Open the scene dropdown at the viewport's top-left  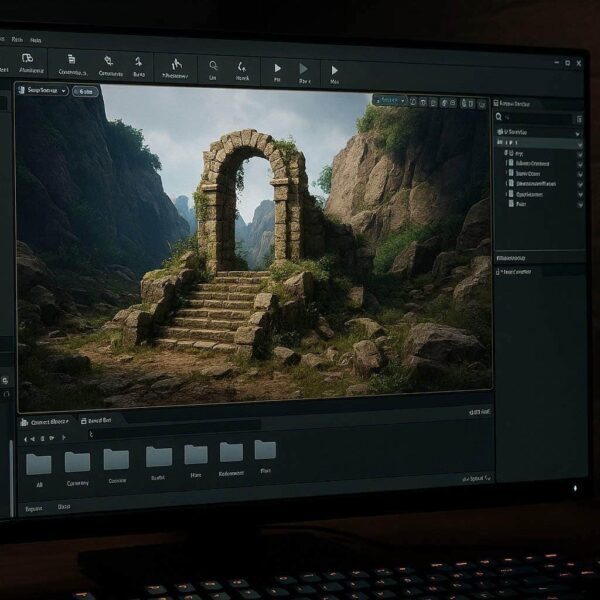[x=43, y=90]
